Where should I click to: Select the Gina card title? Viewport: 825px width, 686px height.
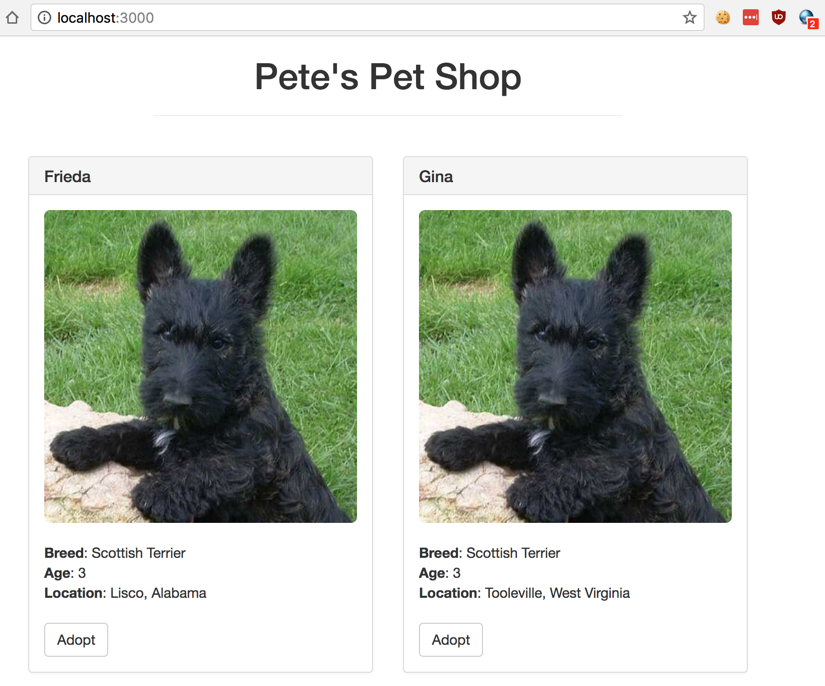(x=436, y=176)
